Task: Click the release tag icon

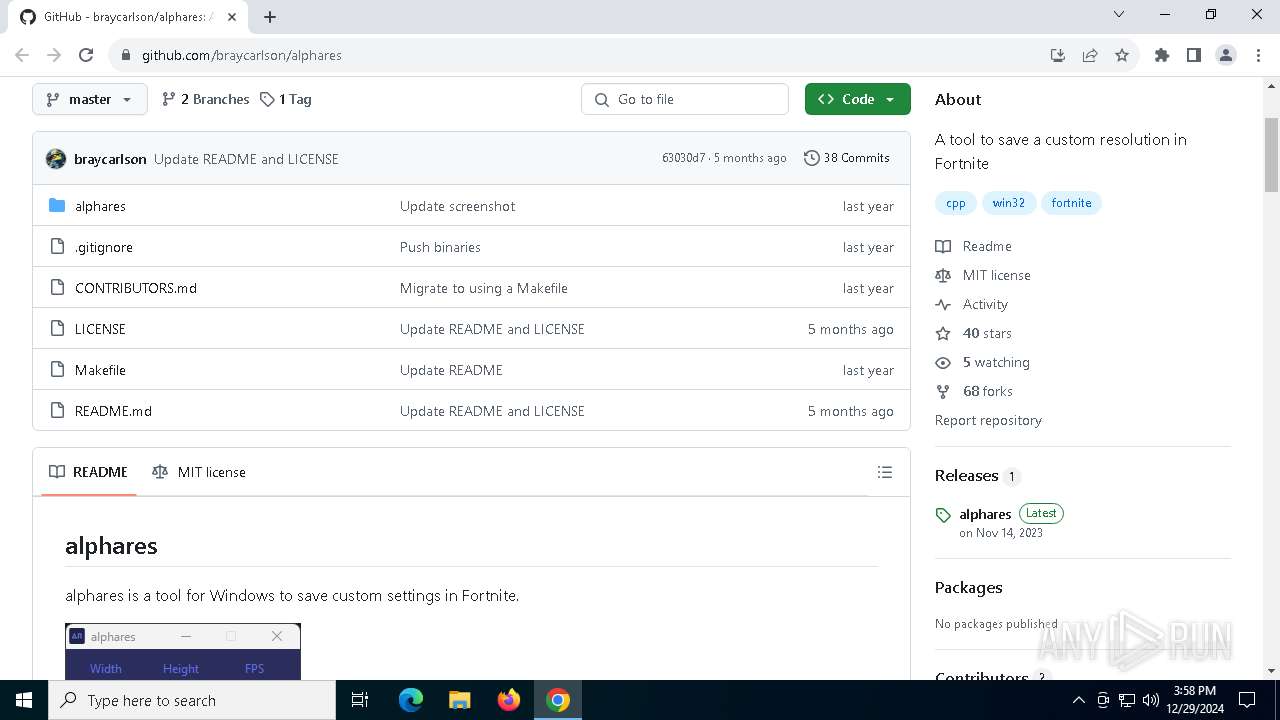Action: [x=943, y=515]
